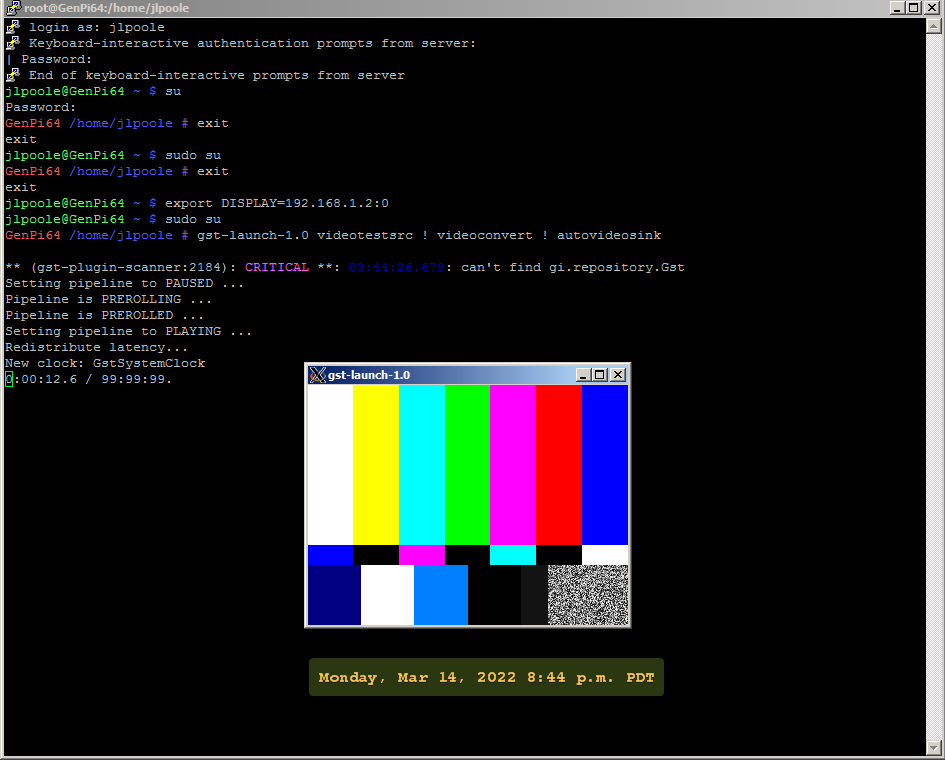Click the PuTTY icon in the title bar
The image size is (945, 760).
[x=10, y=8]
